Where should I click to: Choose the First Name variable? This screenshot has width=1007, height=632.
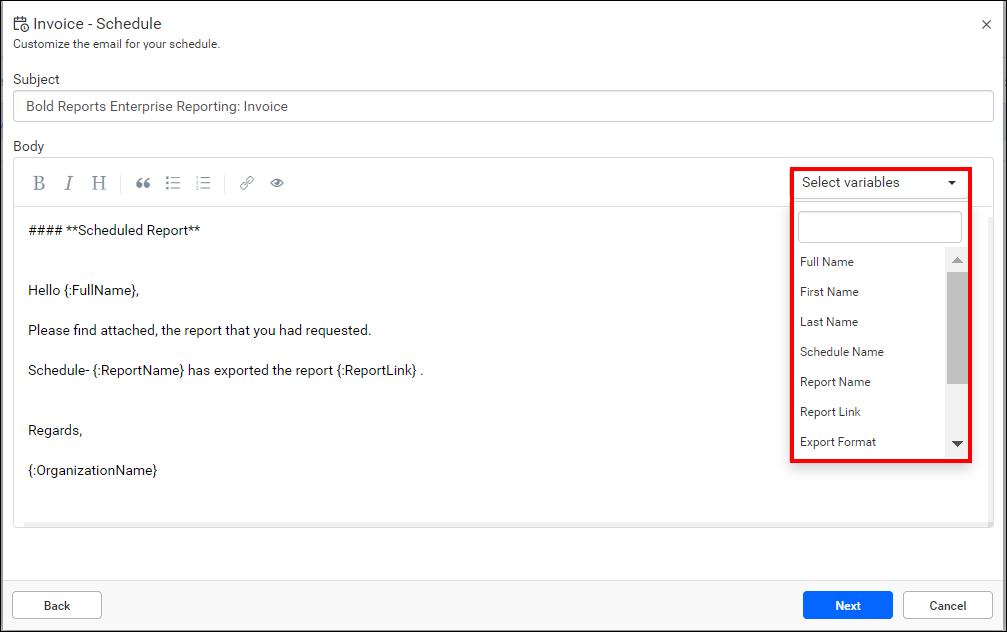[x=829, y=292]
